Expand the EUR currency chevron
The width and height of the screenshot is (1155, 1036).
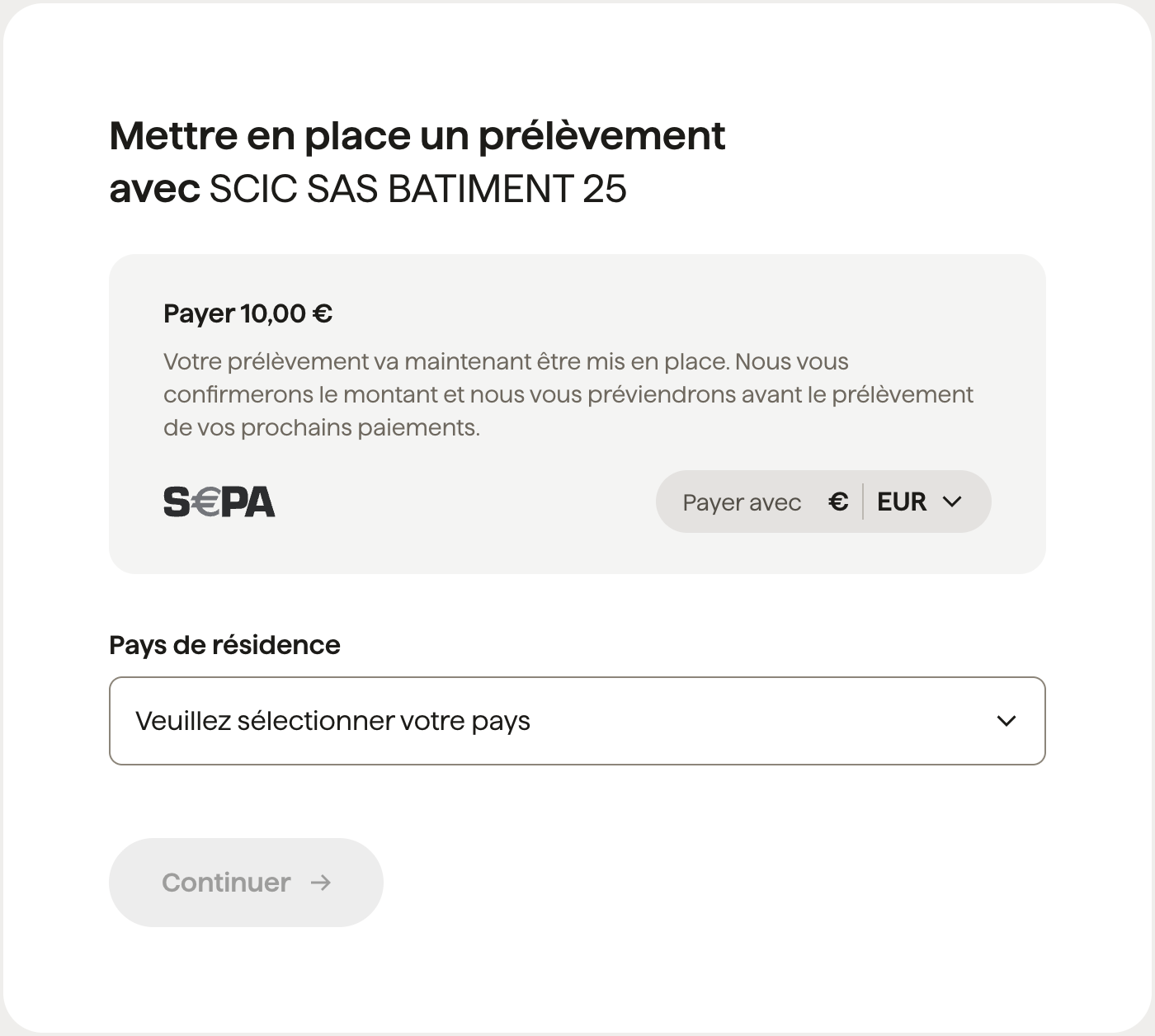[952, 502]
